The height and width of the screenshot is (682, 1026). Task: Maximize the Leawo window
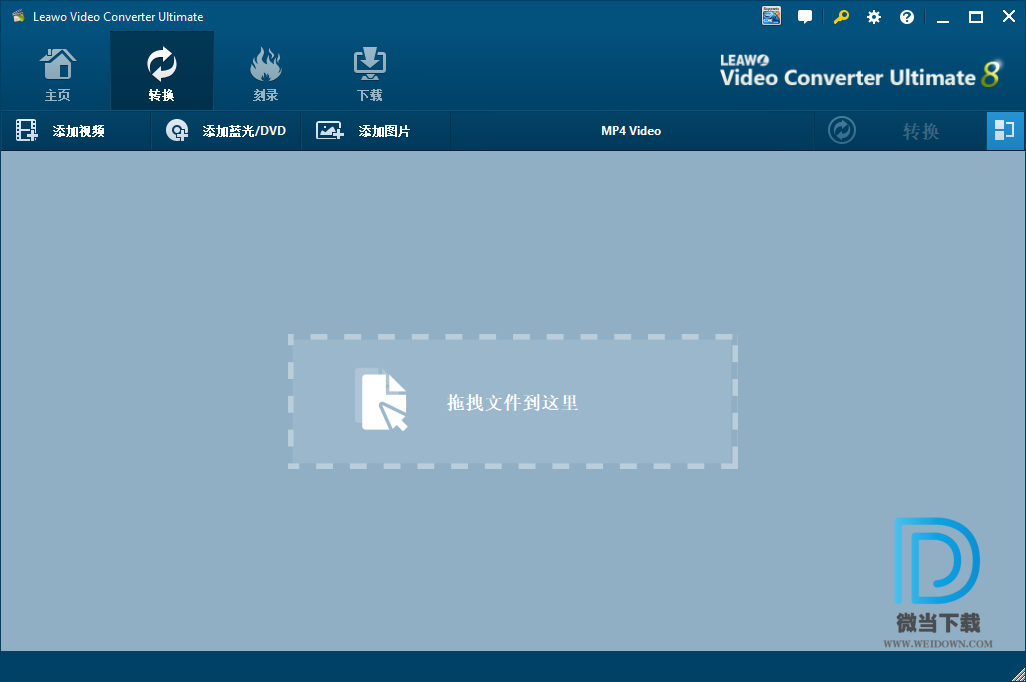(x=976, y=17)
